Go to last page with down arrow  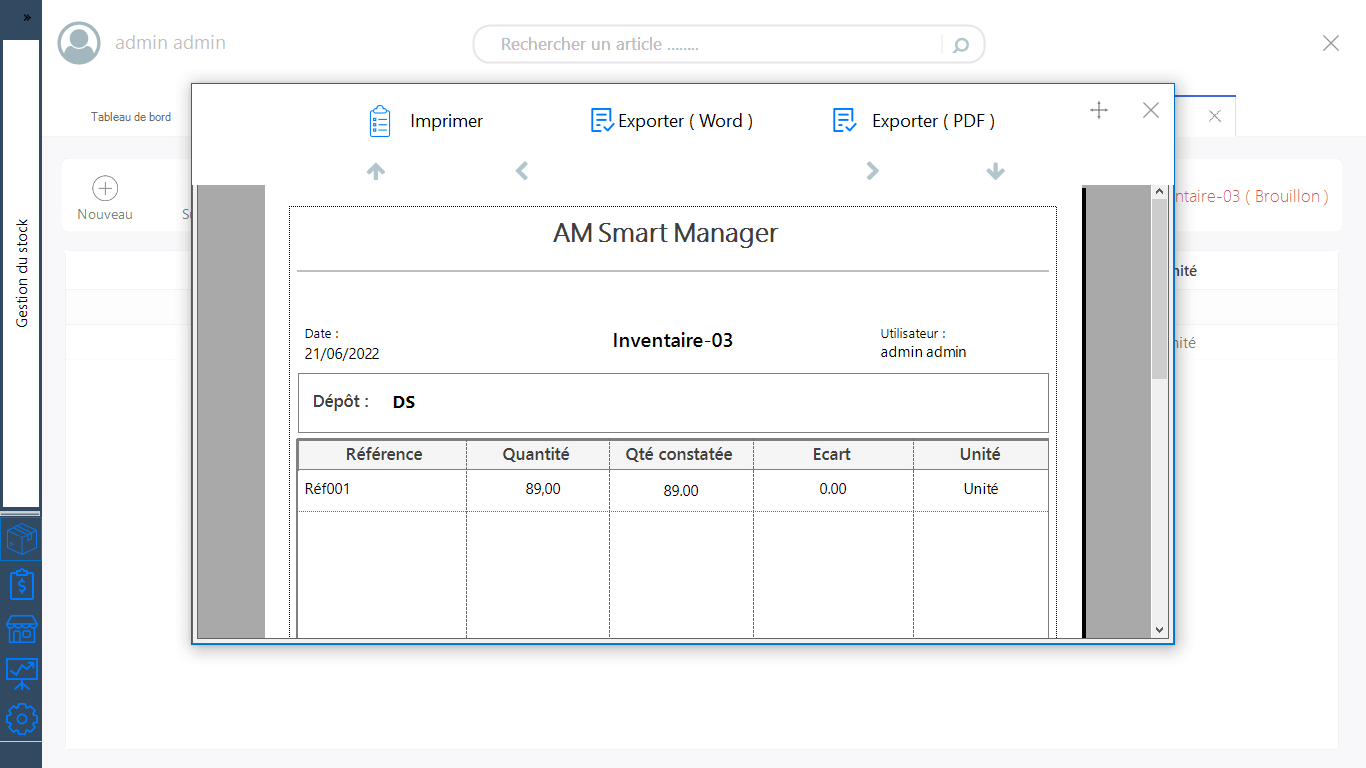click(995, 171)
